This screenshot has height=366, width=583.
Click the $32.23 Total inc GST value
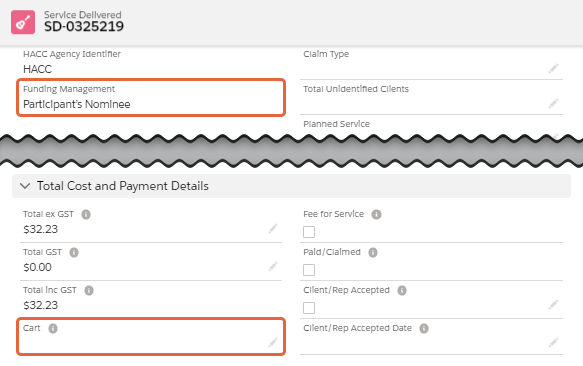pyautogui.click(x=41, y=305)
